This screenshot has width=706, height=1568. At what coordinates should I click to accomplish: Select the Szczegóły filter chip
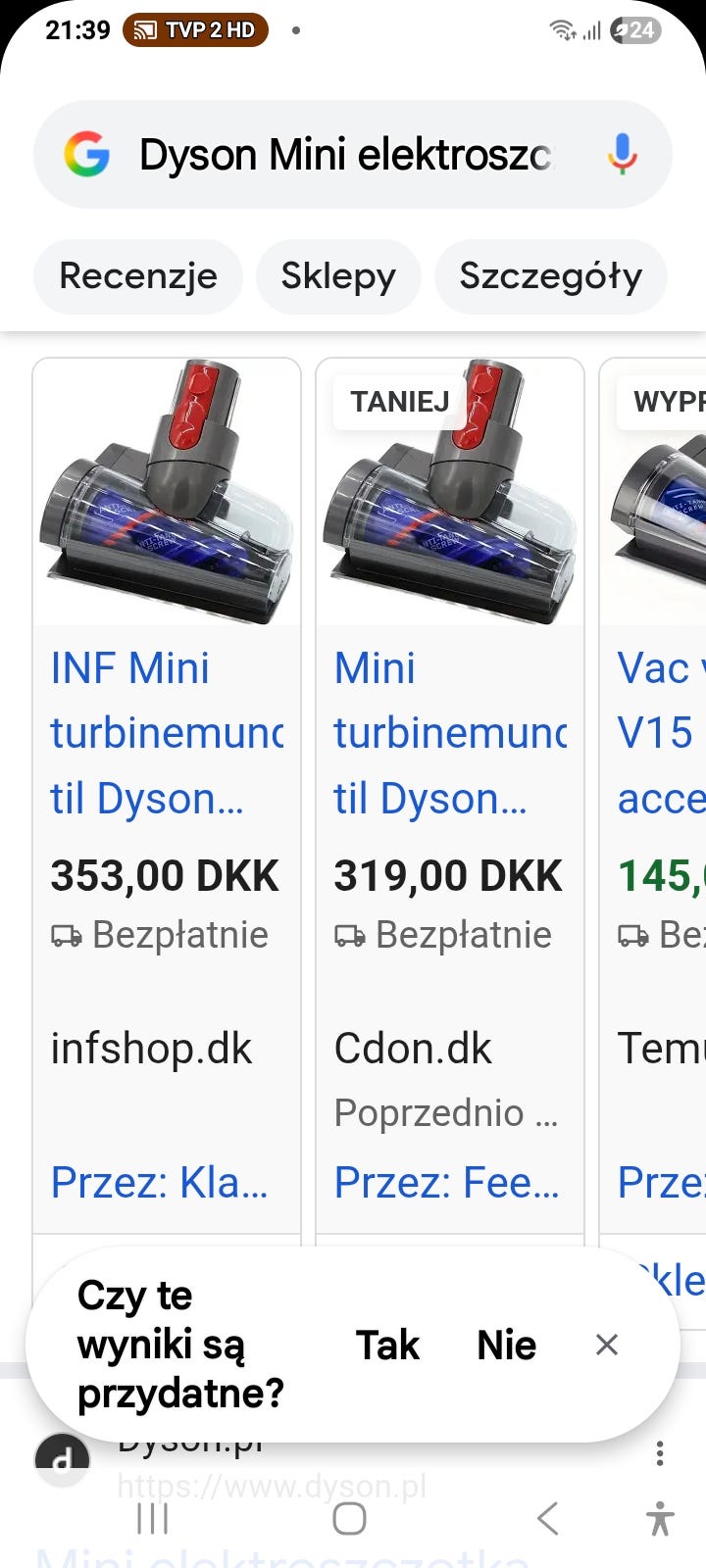[x=550, y=276]
